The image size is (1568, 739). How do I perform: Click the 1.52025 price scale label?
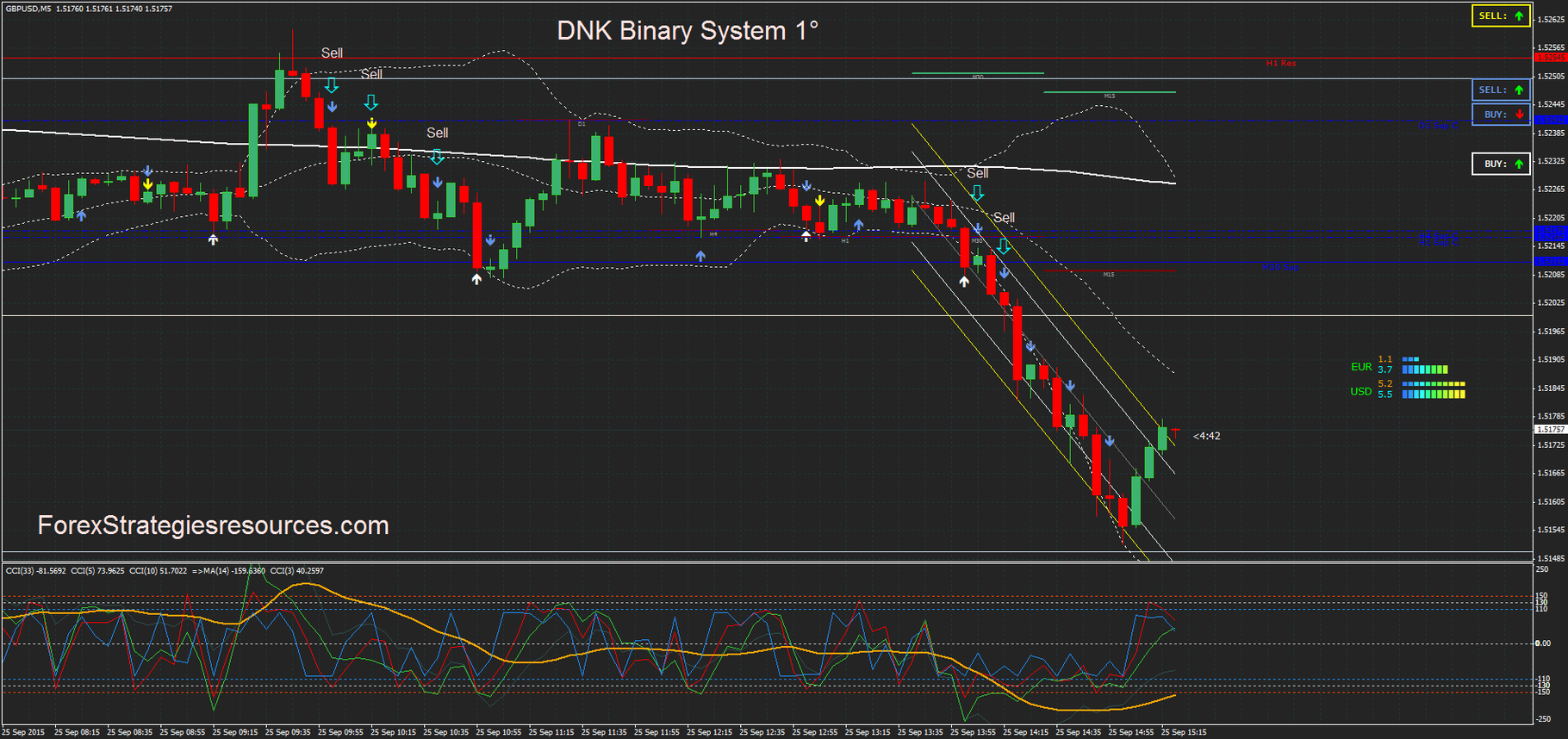(x=1551, y=303)
